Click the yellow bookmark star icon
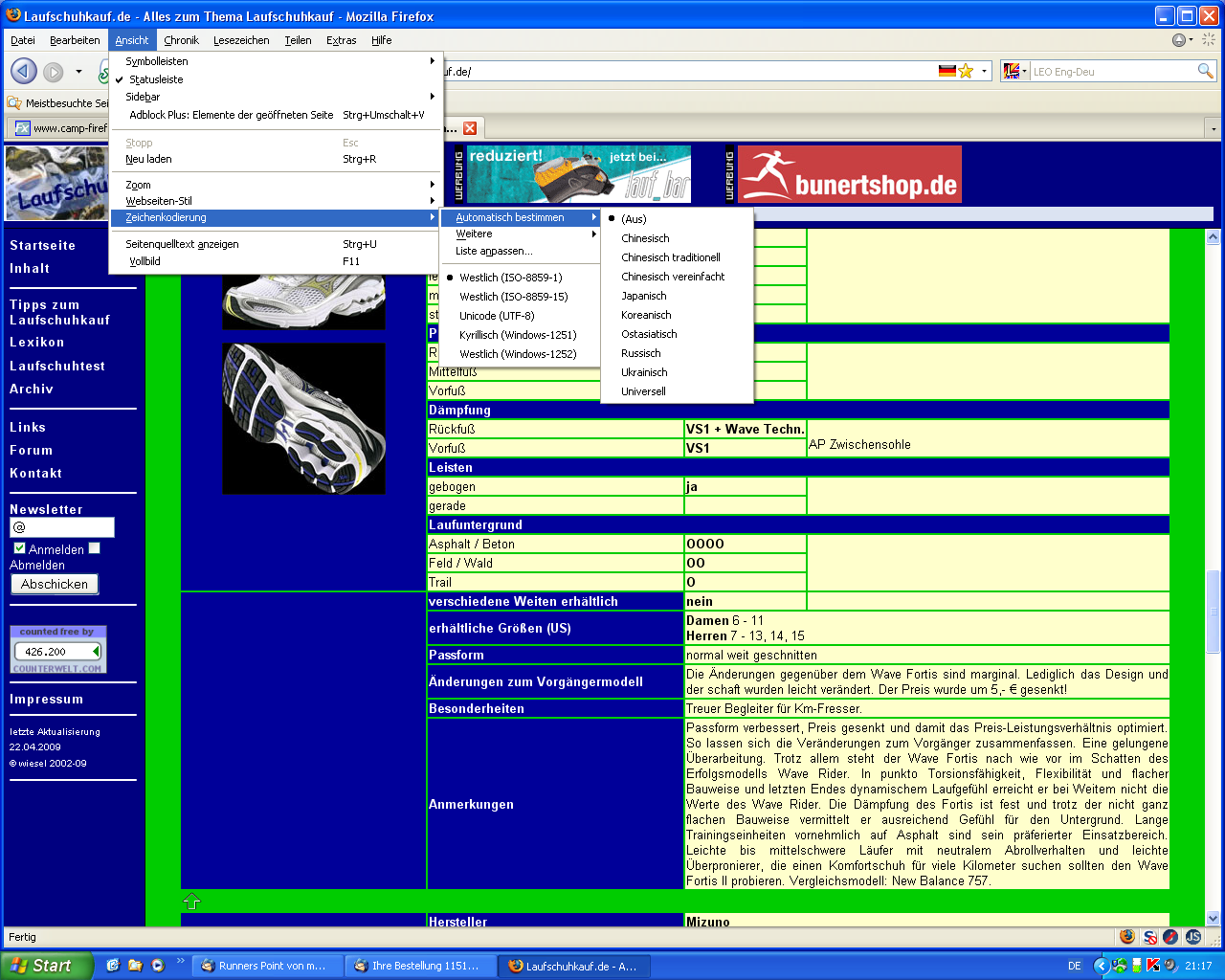Image resolution: width=1225 pixels, height=980 pixels. pos(967,71)
